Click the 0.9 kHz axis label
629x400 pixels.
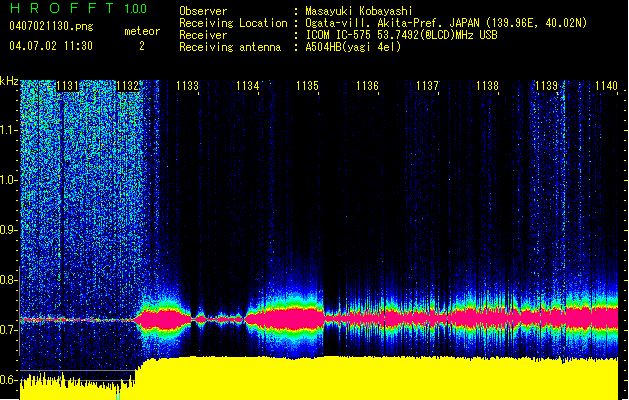(x=8, y=230)
